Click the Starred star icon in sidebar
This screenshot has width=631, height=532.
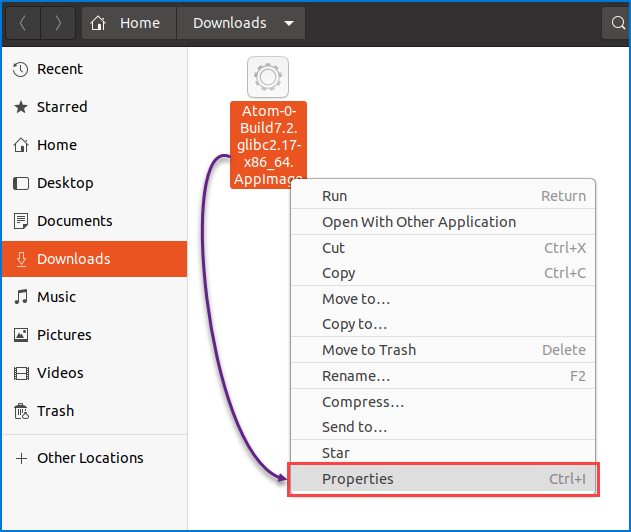tap(21, 107)
